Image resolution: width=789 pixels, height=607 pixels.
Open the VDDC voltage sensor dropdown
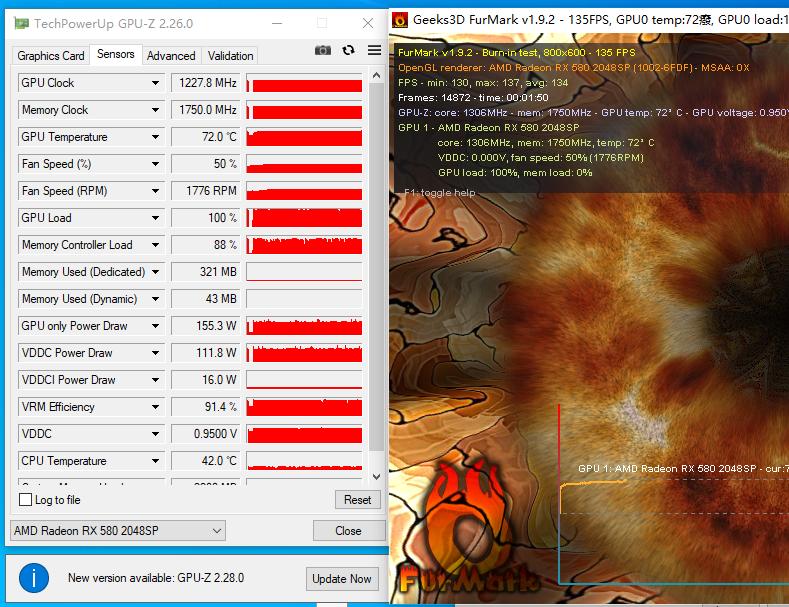(x=155, y=434)
